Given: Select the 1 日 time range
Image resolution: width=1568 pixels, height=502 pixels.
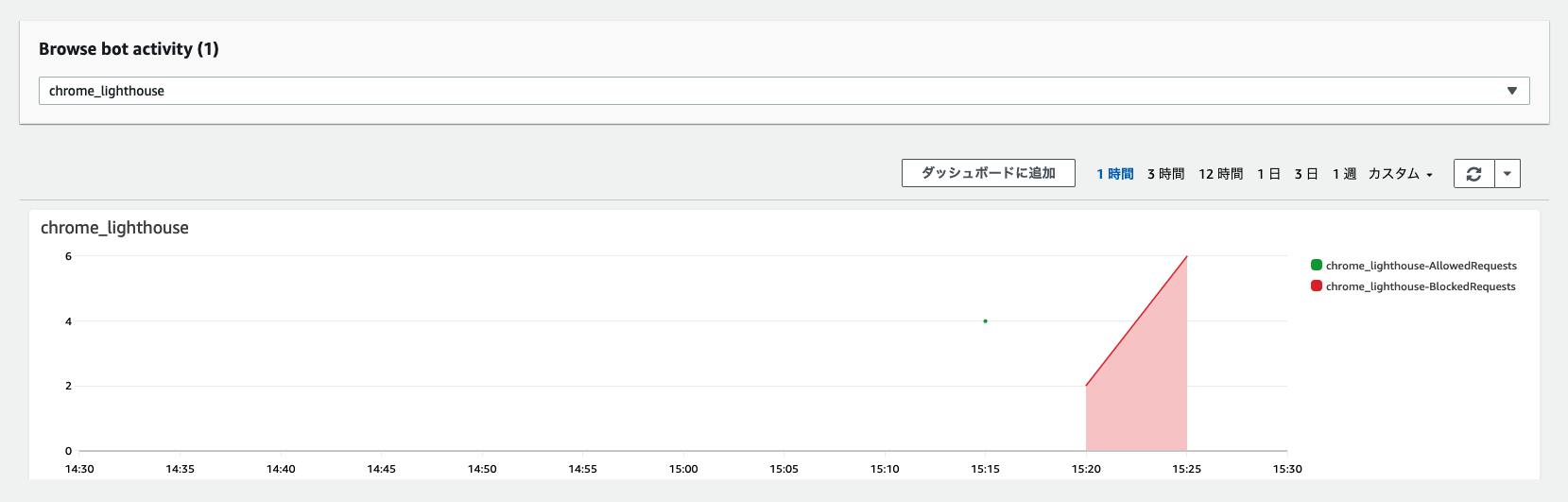Looking at the screenshot, I should click(x=1268, y=174).
